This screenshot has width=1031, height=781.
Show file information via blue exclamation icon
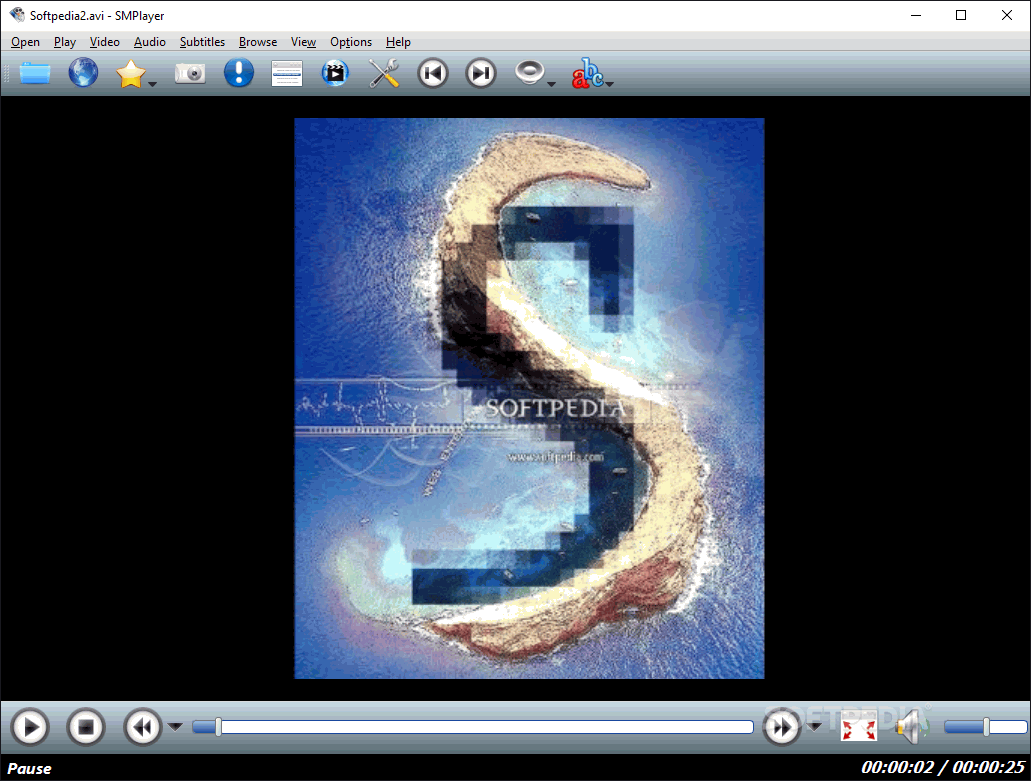239,73
